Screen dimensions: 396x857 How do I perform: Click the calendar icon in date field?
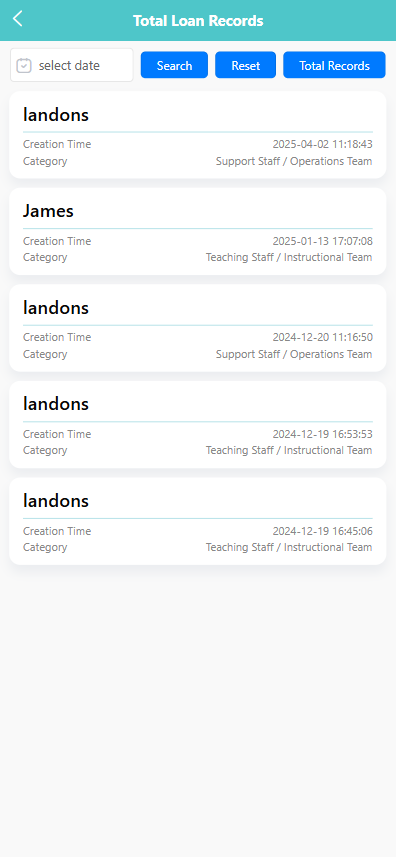pyautogui.click(x=24, y=66)
